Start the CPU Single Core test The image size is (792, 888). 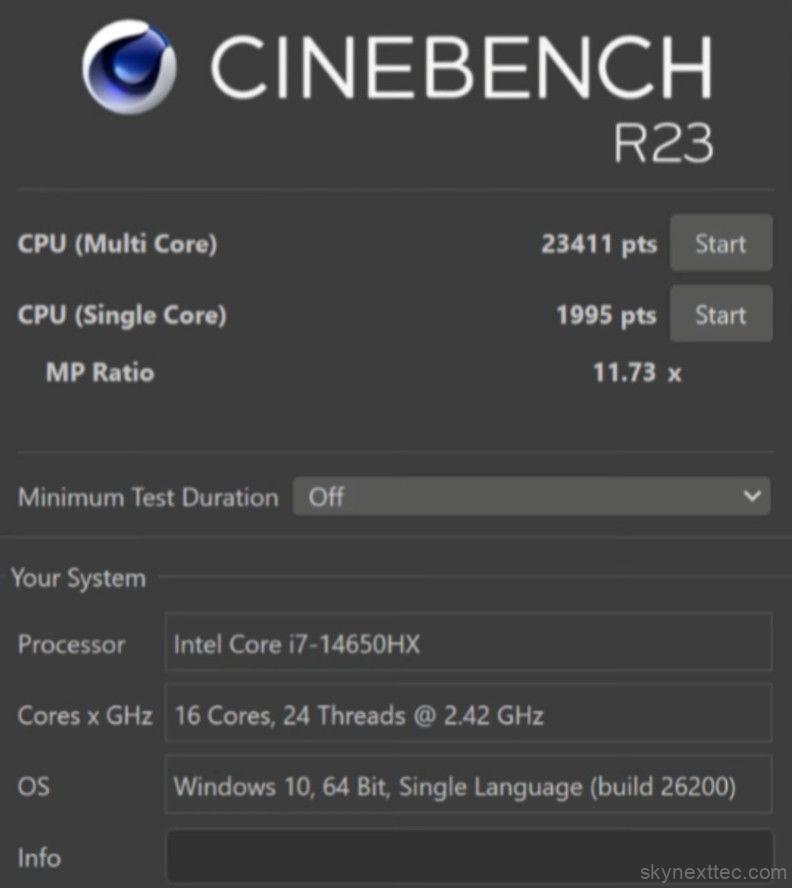721,314
